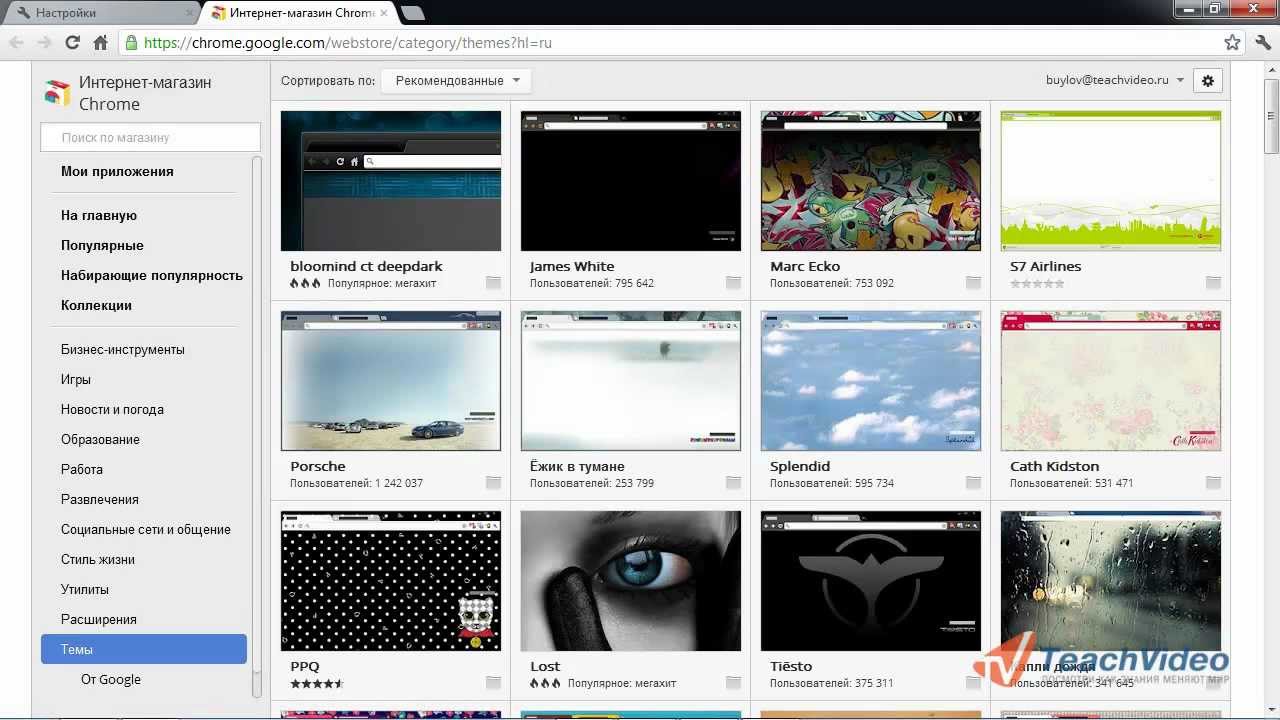Open the new tab button
Image resolution: width=1280 pixels, height=720 pixels.
click(x=412, y=13)
